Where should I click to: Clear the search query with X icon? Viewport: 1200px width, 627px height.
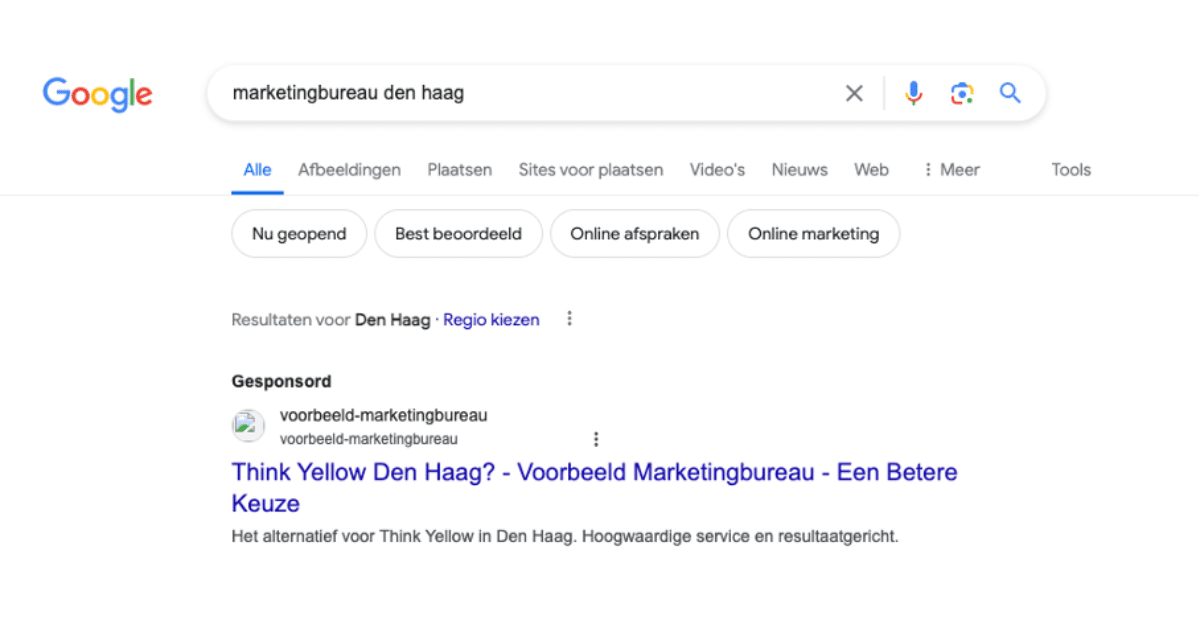pyautogui.click(x=854, y=94)
